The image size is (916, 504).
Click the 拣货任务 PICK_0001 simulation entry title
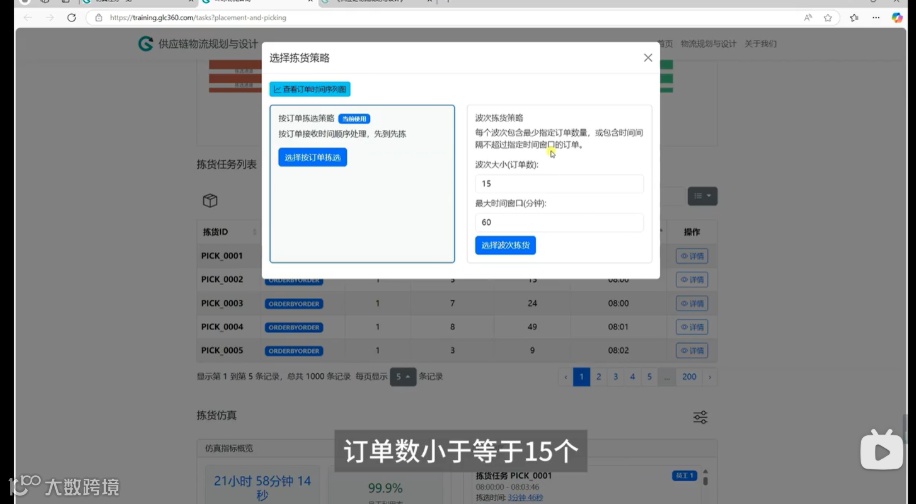513,475
